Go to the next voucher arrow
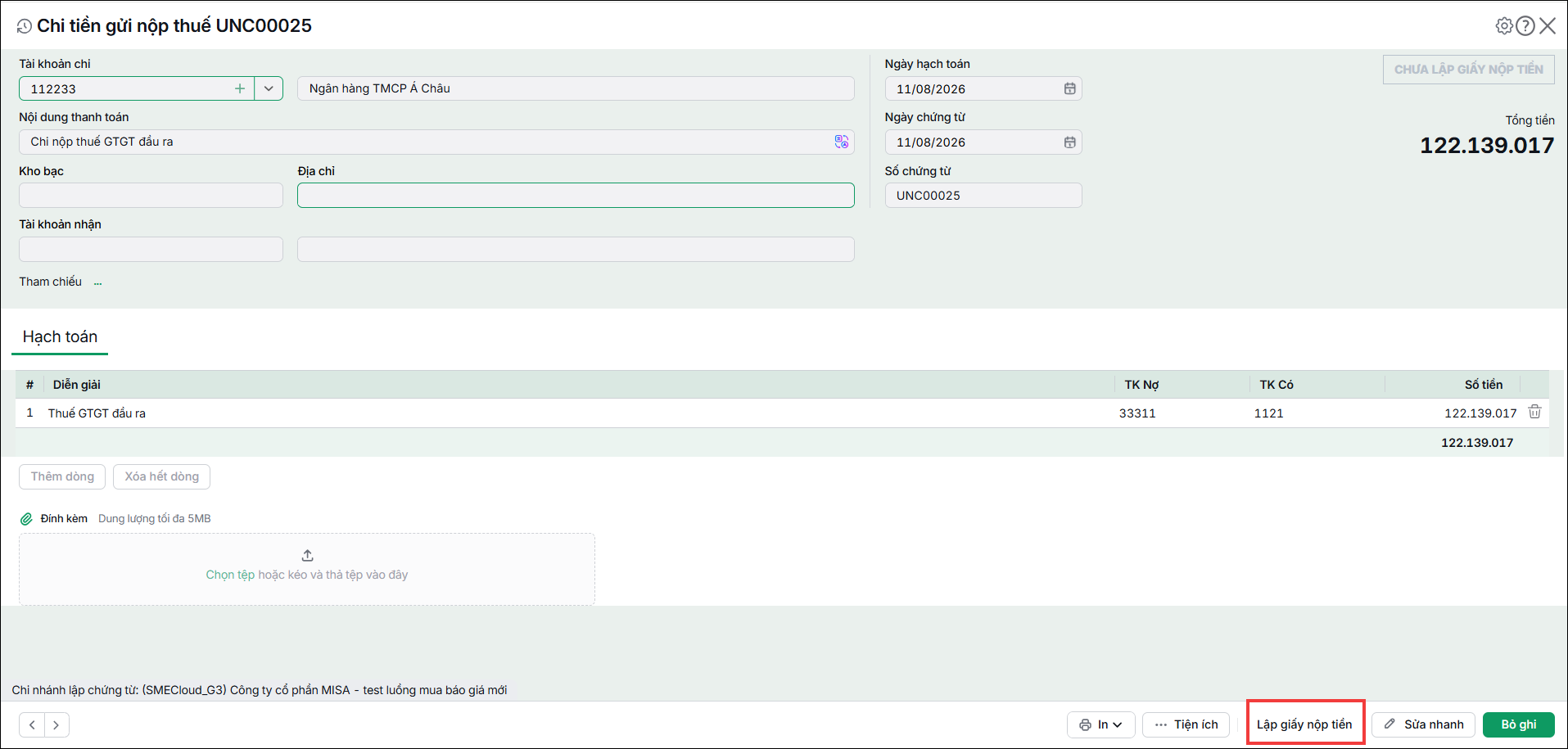 click(56, 724)
